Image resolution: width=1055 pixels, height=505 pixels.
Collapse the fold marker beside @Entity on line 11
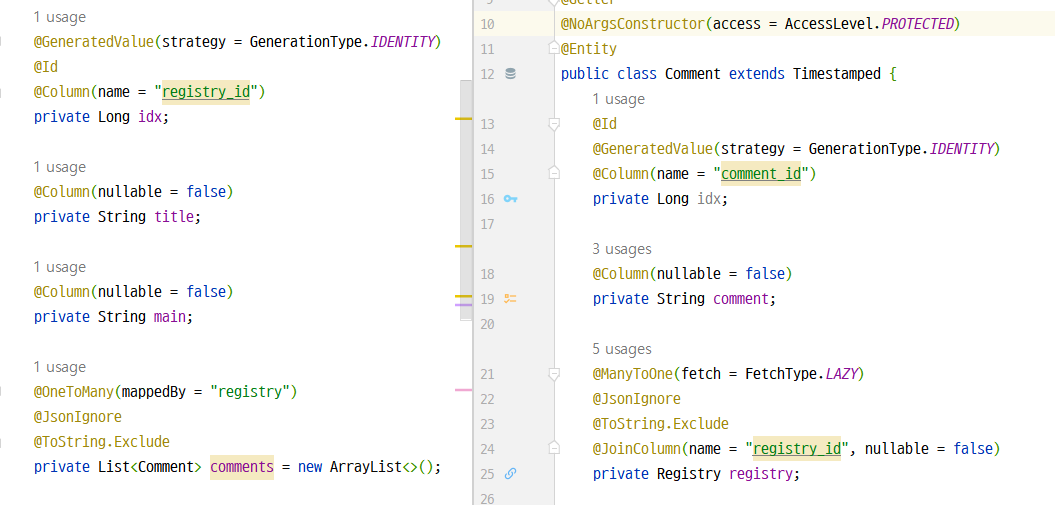click(x=554, y=49)
